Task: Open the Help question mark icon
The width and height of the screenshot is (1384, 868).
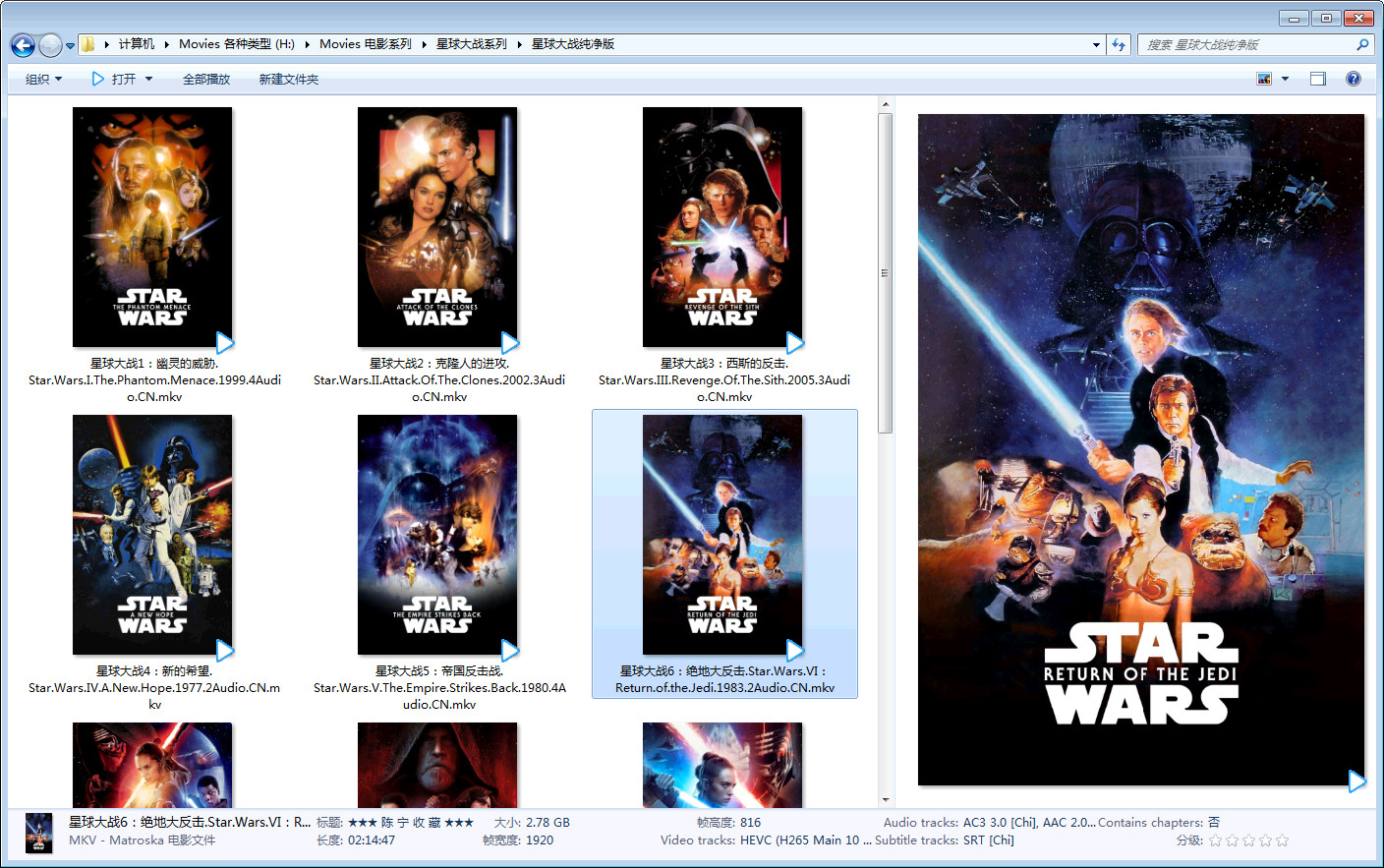Action: [x=1354, y=79]
